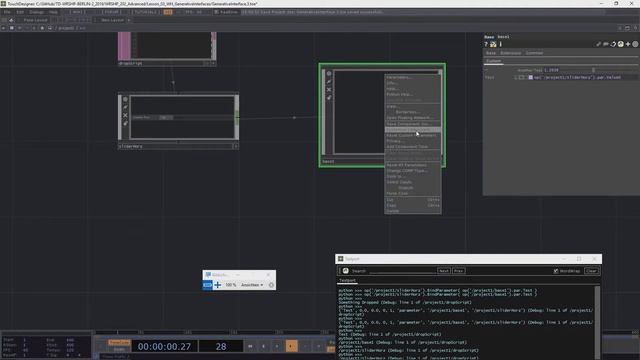Step one frame forward
The width and height of the screenshot is (640, 360).
click(318, 346)
